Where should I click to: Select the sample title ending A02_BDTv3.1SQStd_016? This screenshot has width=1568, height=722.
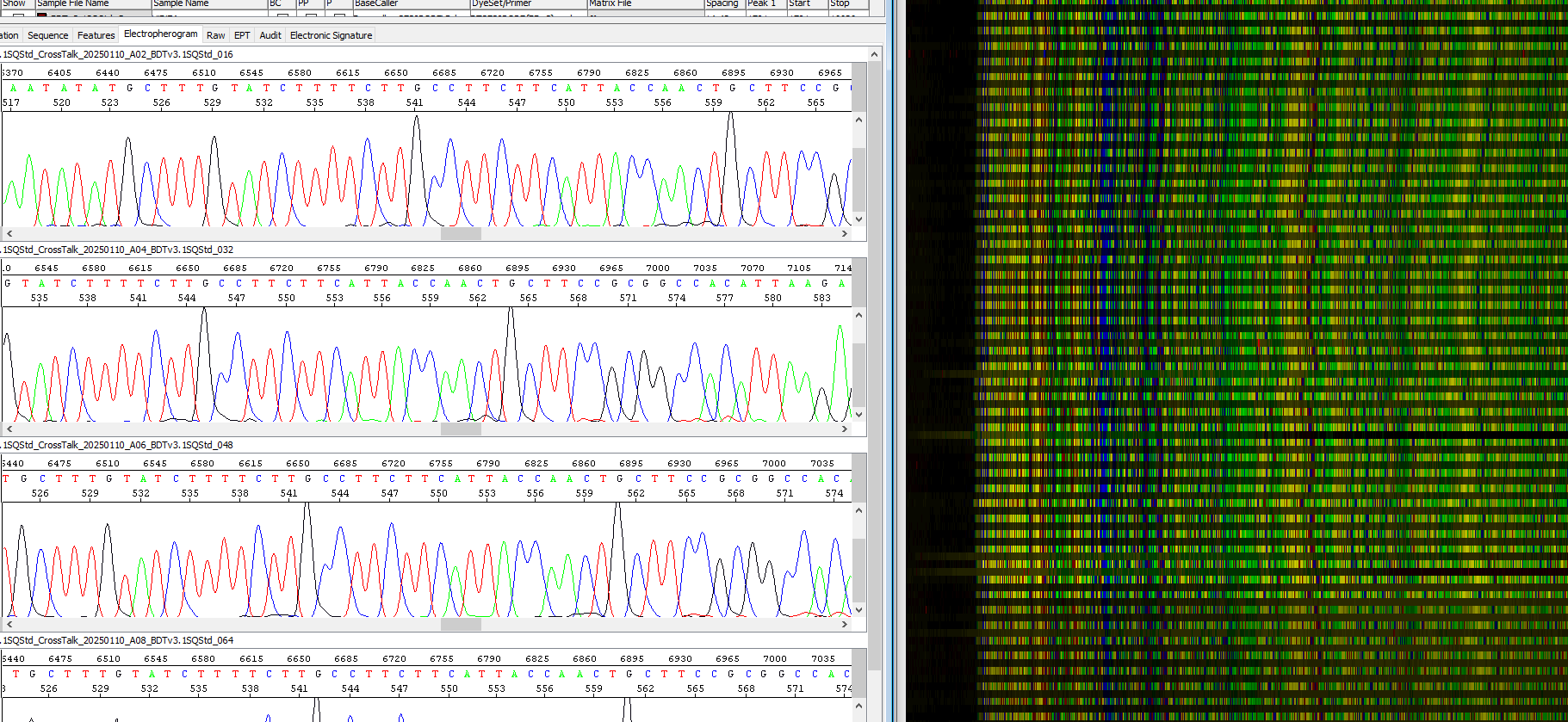[118, 54]
